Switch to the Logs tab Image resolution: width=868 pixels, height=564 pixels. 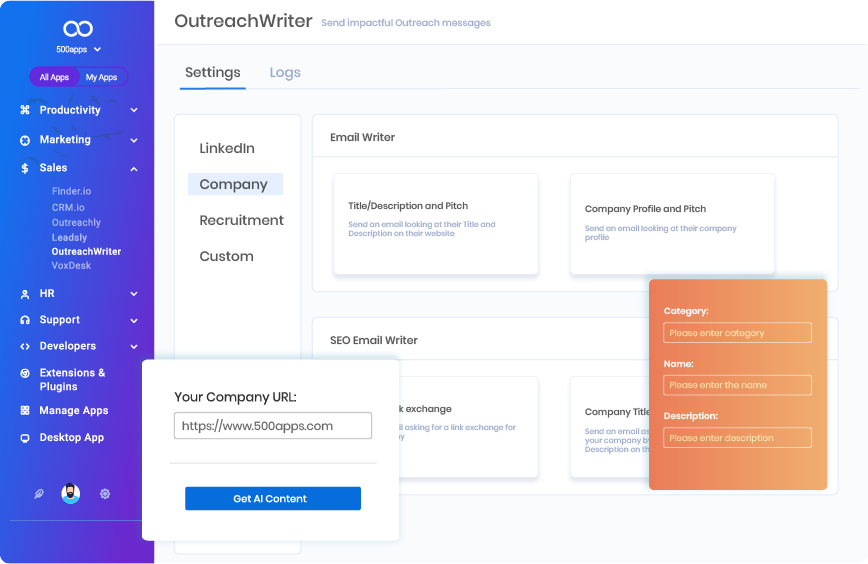285,73
